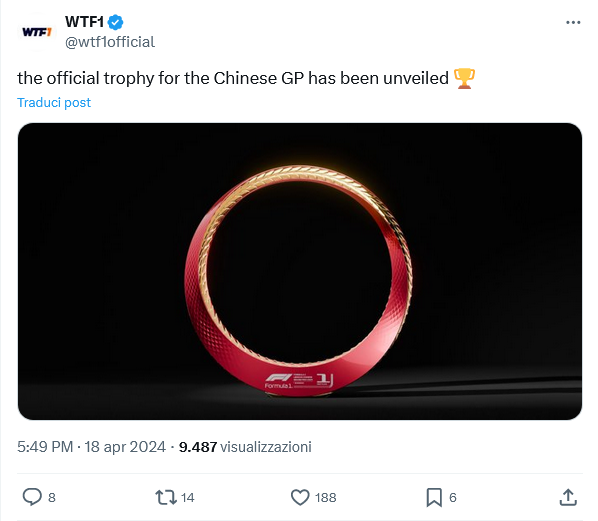This screenshot has width=598, height=521.
Task: Click the Traduci post link
Action: point(54,103)
